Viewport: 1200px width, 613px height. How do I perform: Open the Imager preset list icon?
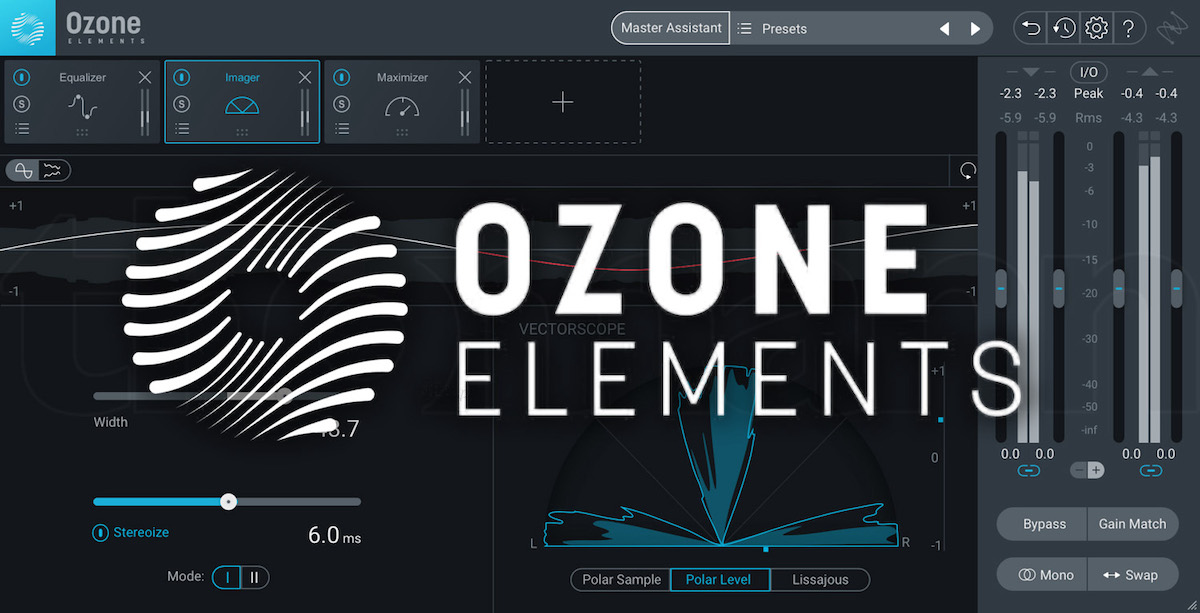tap(182, 128)
